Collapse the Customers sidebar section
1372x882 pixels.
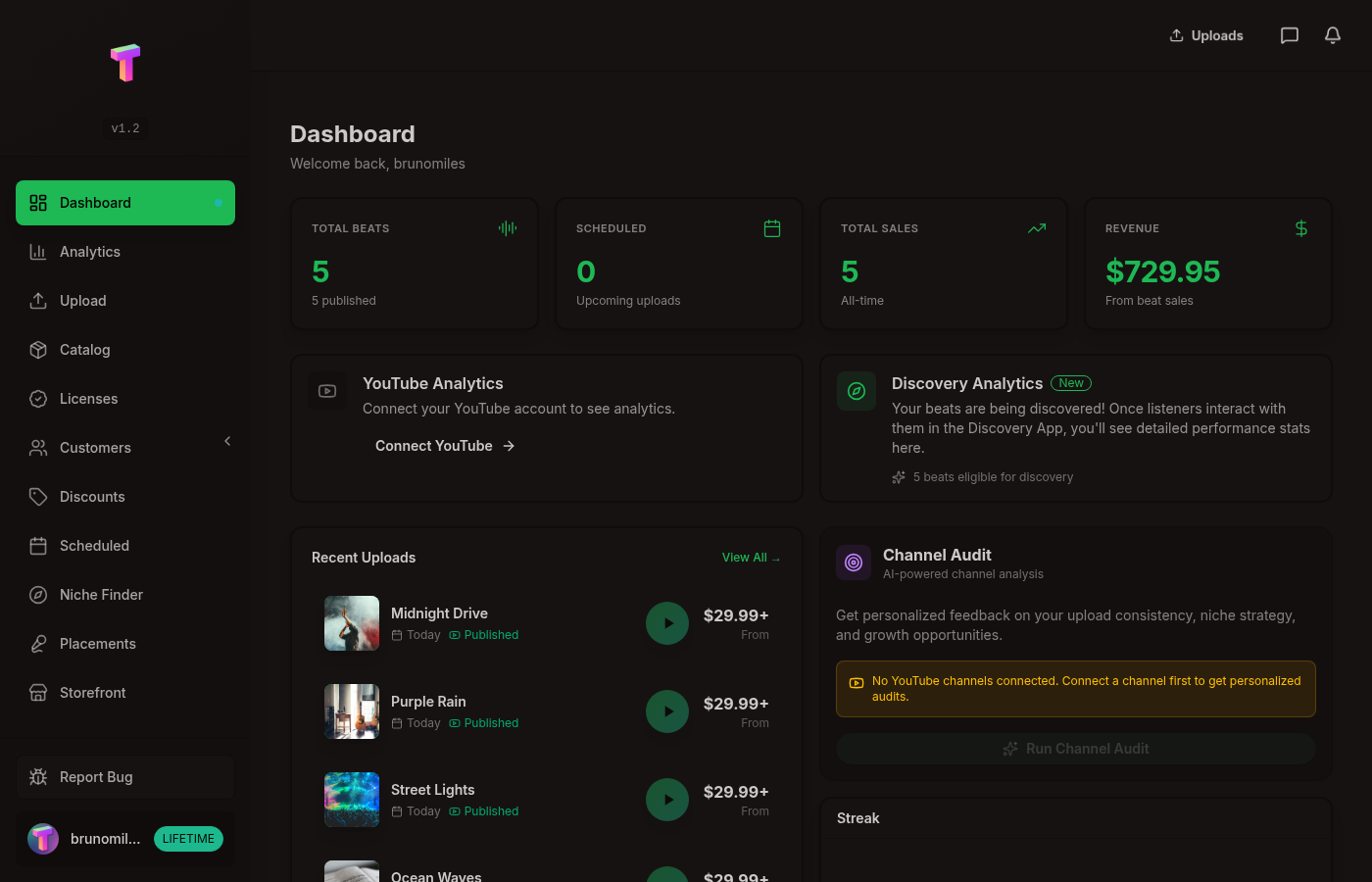227,441
